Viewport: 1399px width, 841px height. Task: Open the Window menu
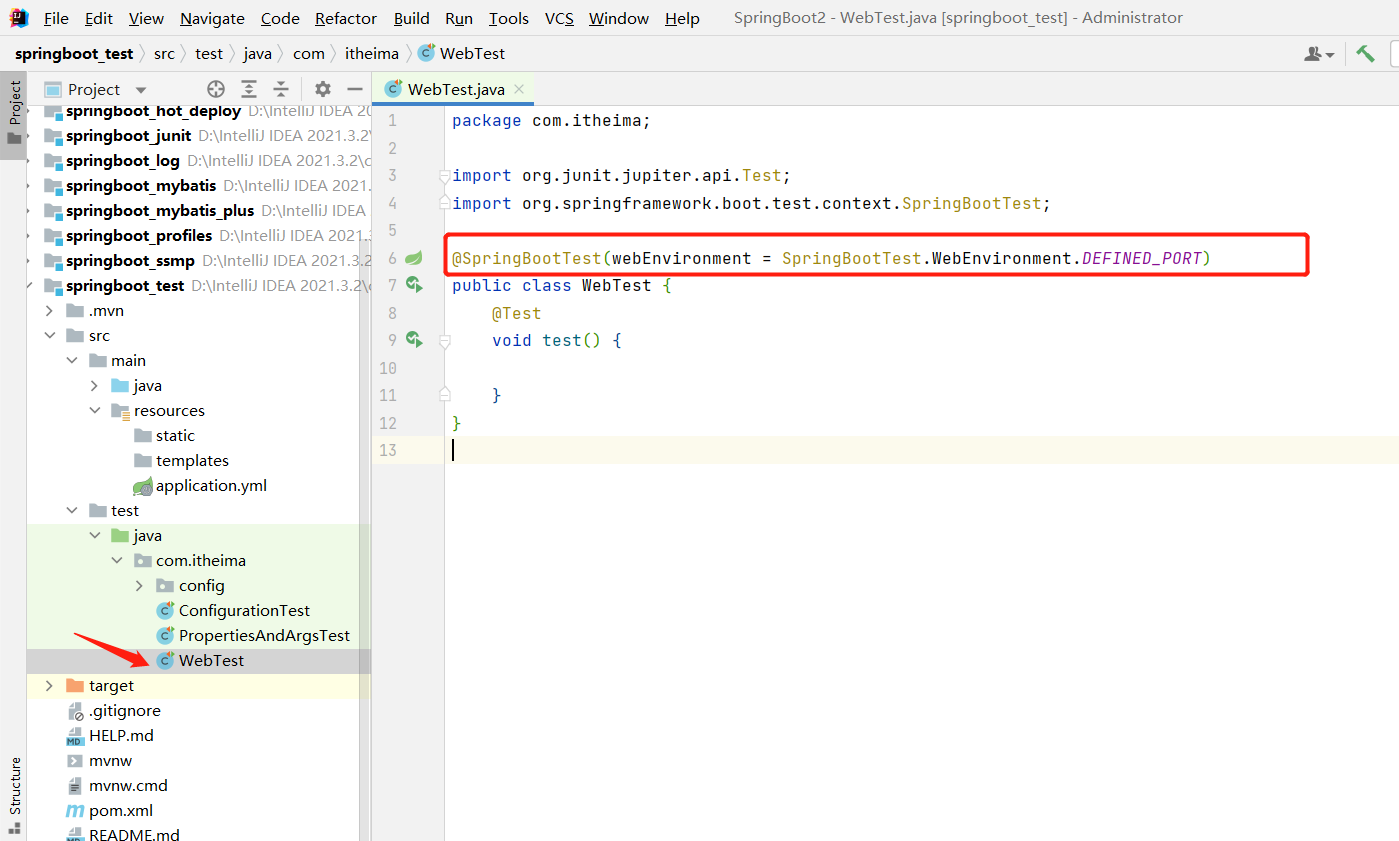click(617, 18)
